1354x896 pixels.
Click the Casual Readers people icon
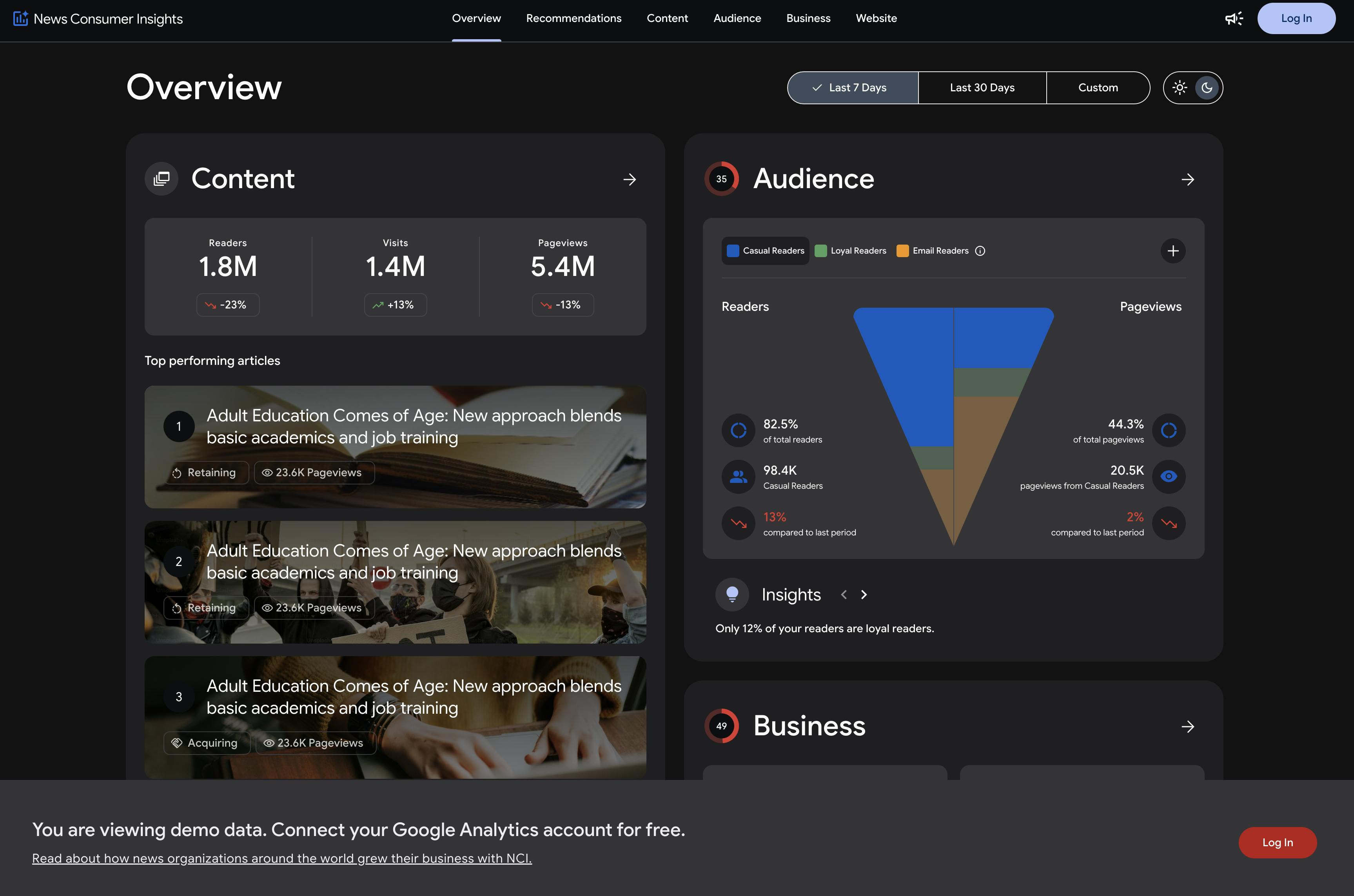point(739,477)
